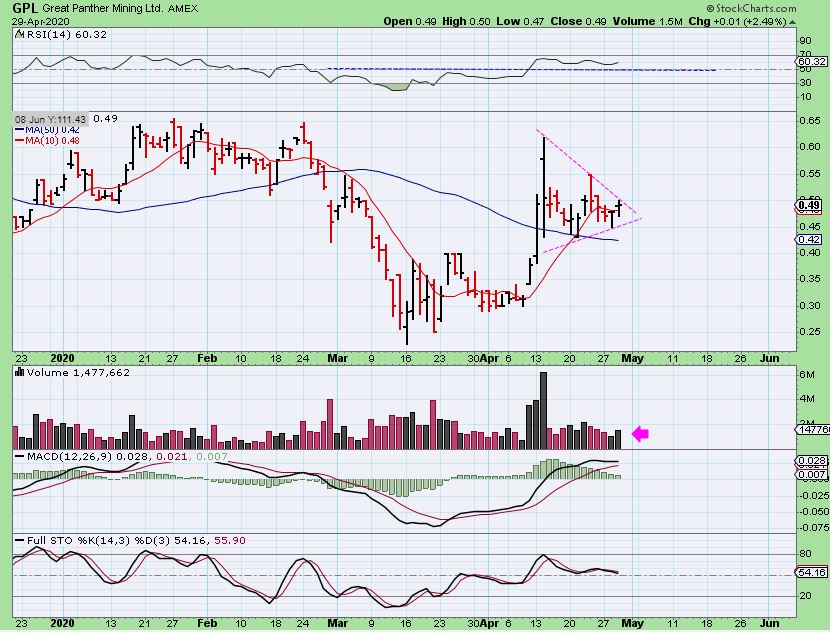Open the StockCharts.com attribution link
The width and height of the screenshot is (830, 632).
tap(752, 8)
